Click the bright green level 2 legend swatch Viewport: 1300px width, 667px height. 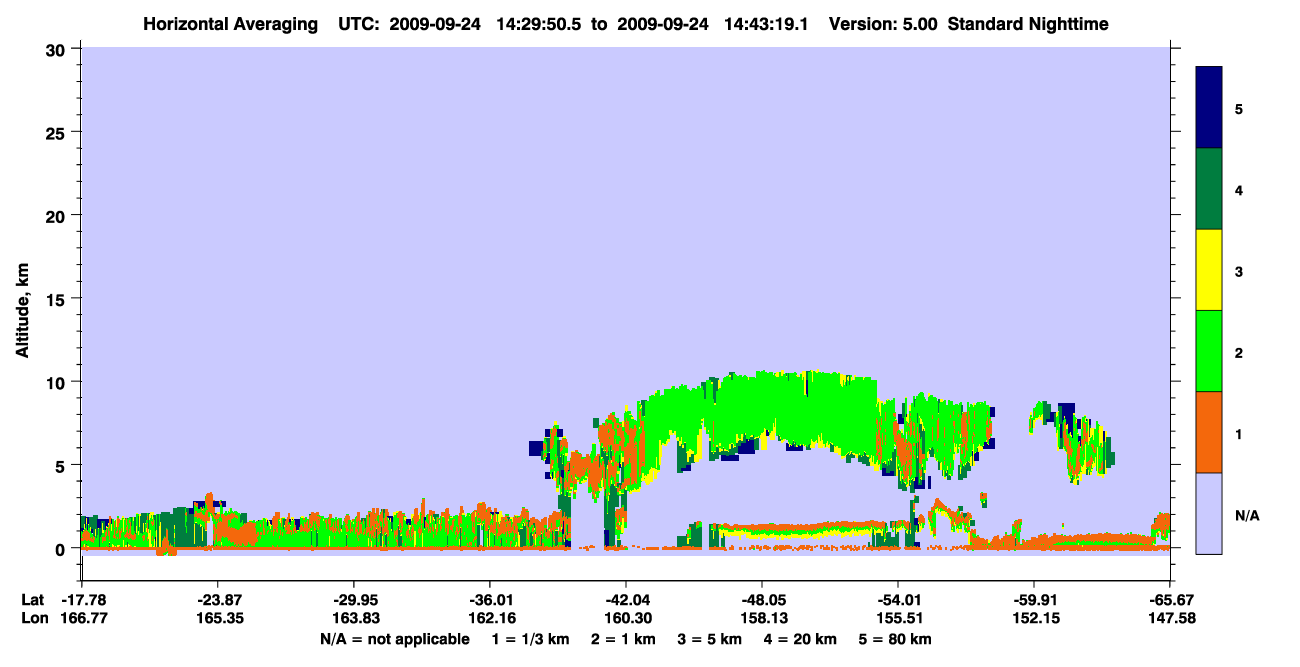[1209, 351]
